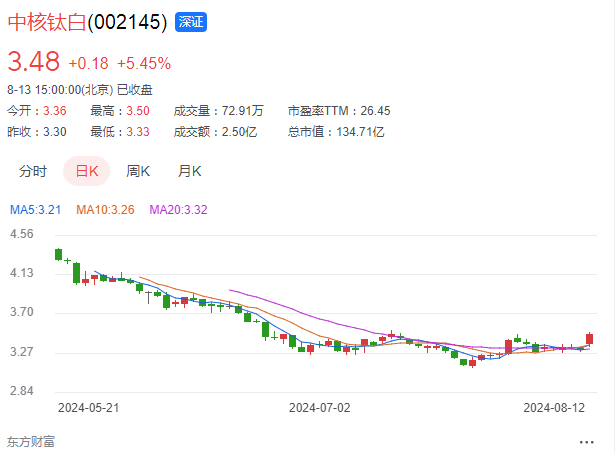Click the 最低 3.33 value

pos(138,132)
